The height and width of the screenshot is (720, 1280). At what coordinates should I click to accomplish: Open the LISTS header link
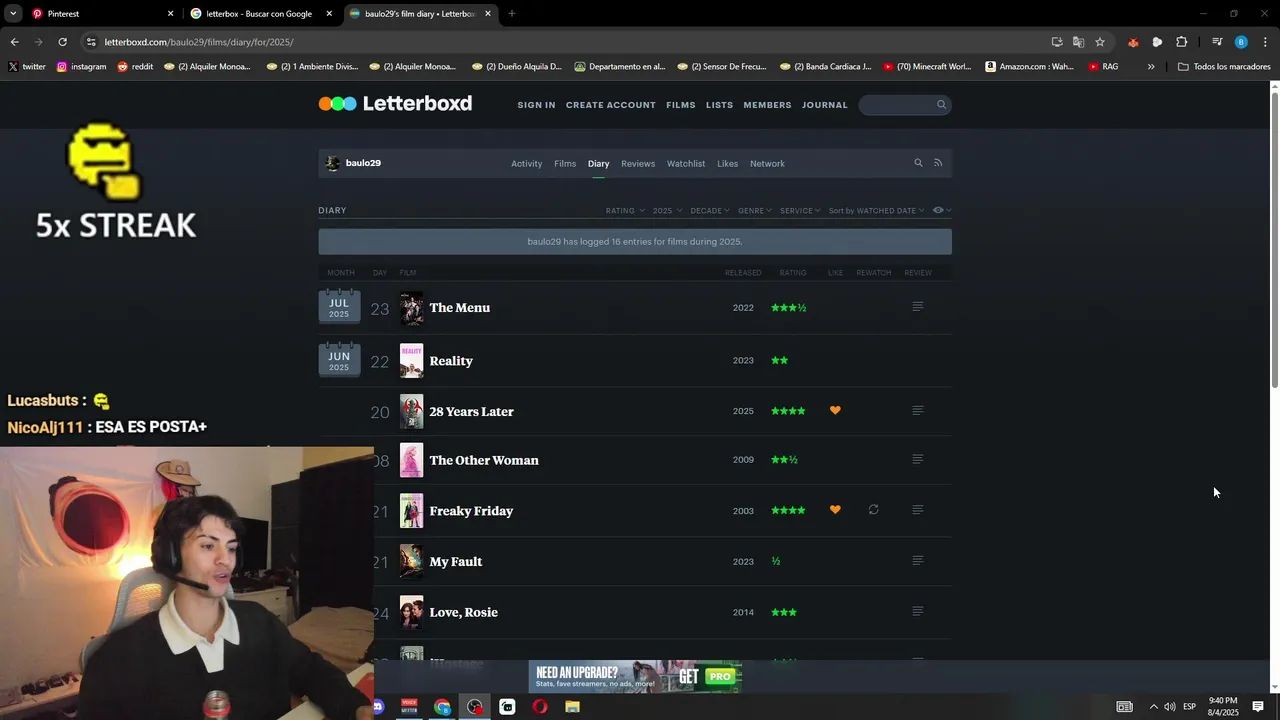click(719, 105)
